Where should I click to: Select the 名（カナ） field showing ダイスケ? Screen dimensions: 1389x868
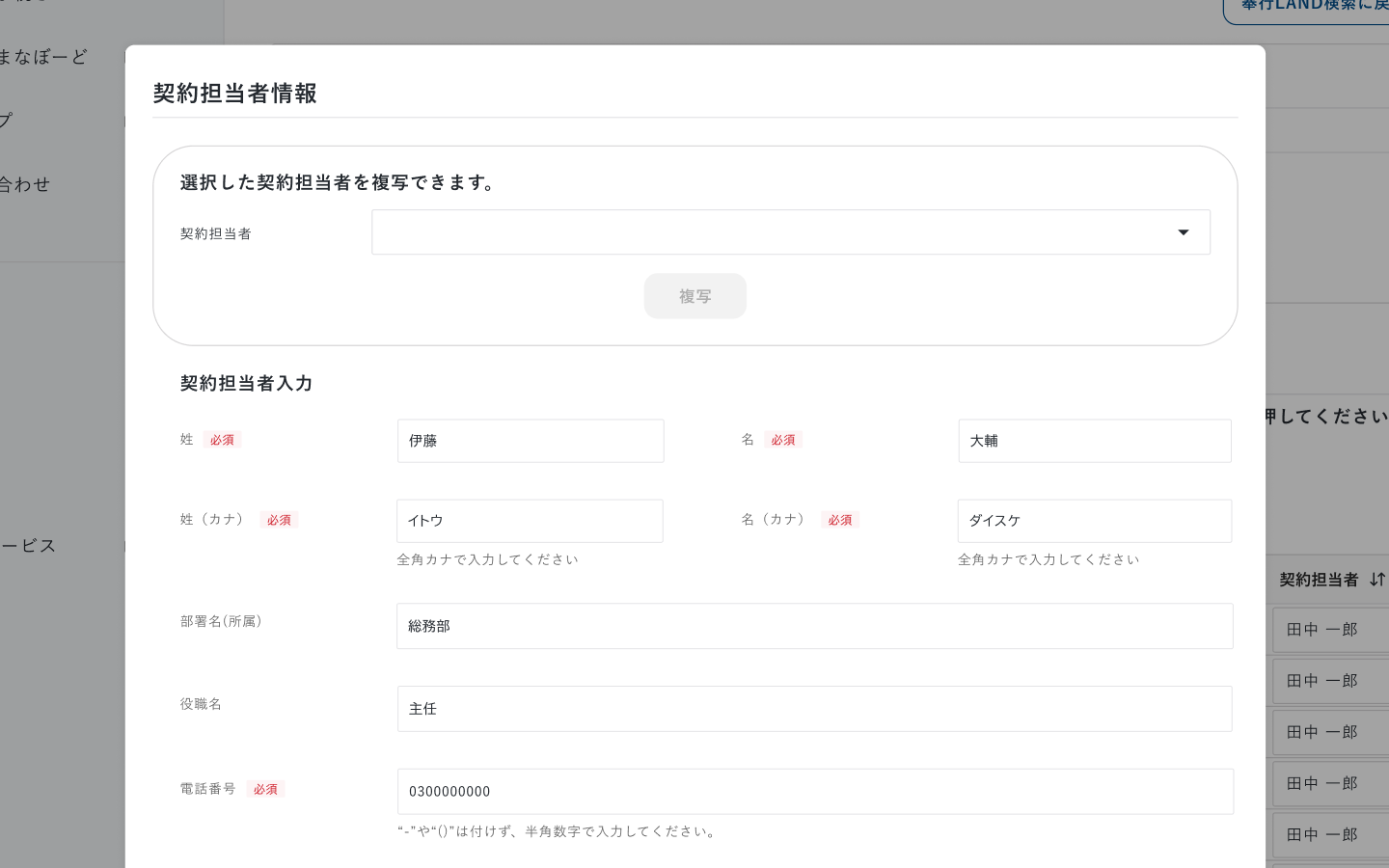[x=1094, y=521]
